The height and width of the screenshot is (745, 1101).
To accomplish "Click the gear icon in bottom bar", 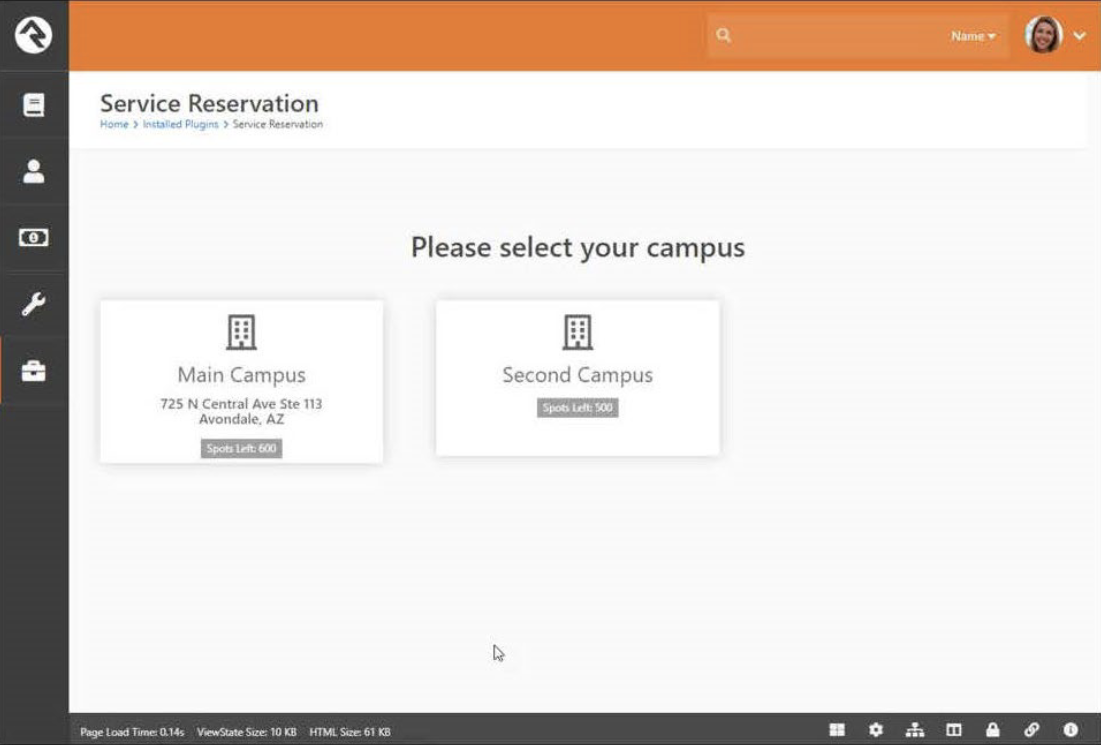I will click(876, 731).
